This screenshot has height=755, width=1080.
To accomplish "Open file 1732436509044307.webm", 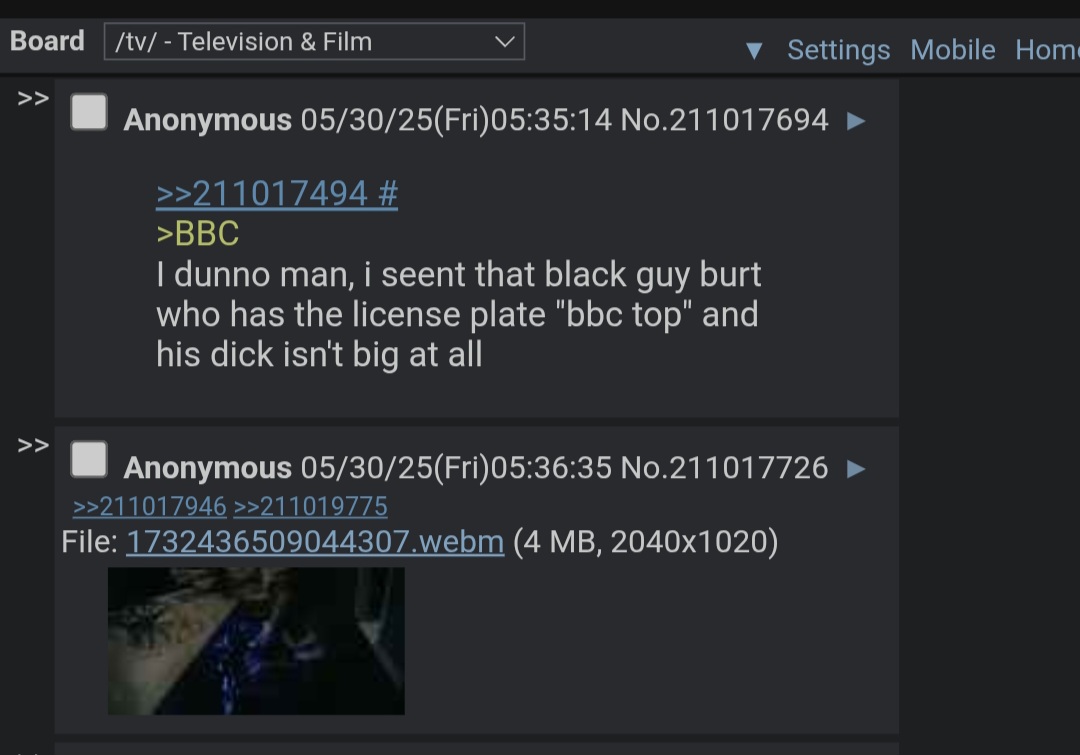I will 315,541.
